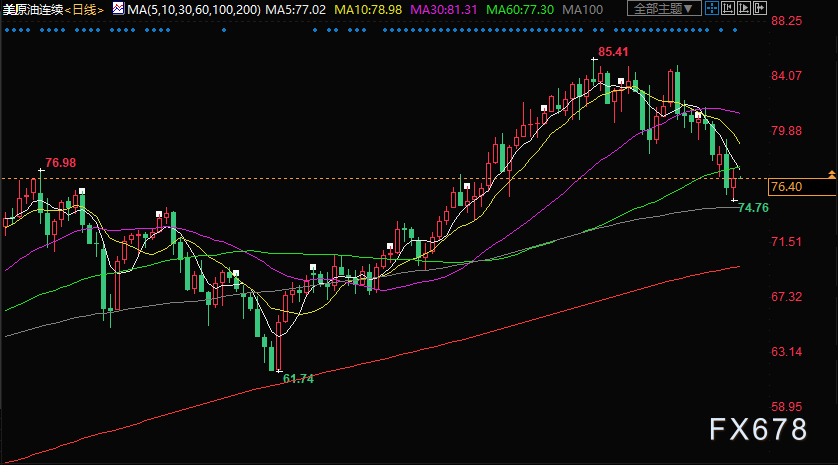Select the MA60:77.30 value

coord(520,10)
